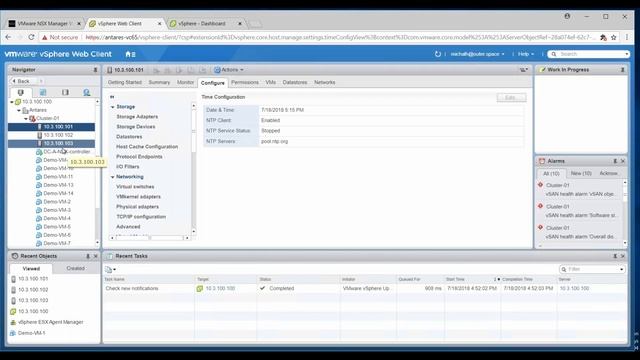Select the VMs and Templates navigator icon

43,92
